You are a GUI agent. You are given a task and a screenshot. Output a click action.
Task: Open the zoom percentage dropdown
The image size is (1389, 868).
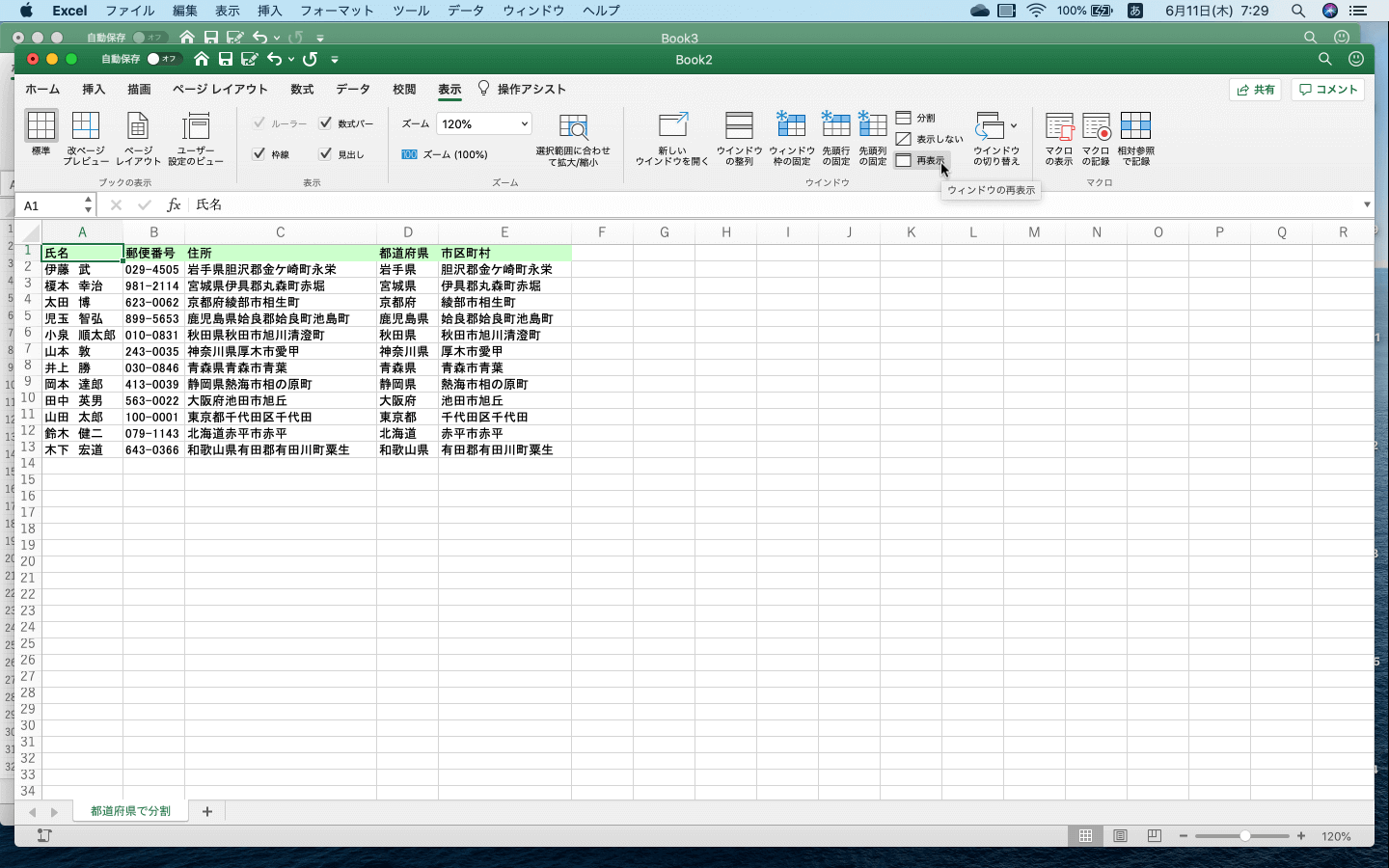point(526,123)
